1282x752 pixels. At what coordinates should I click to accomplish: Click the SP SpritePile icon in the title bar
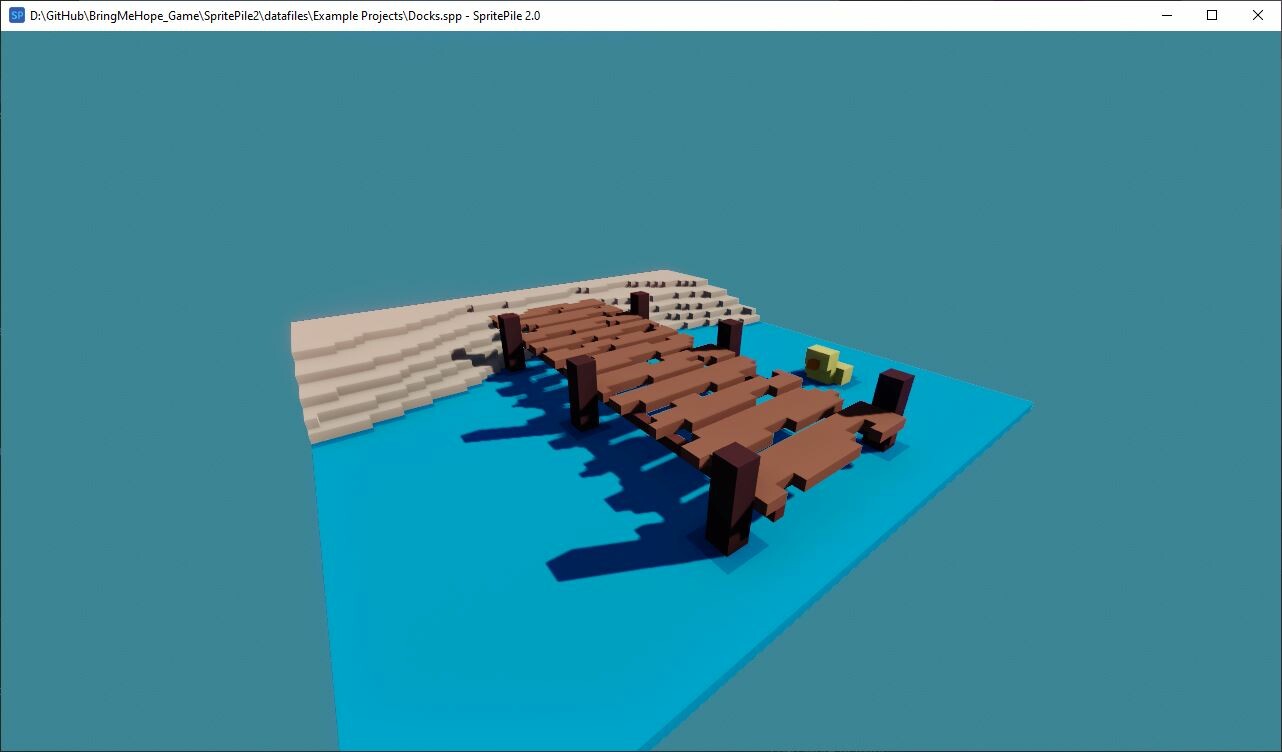tap(14, 15)
